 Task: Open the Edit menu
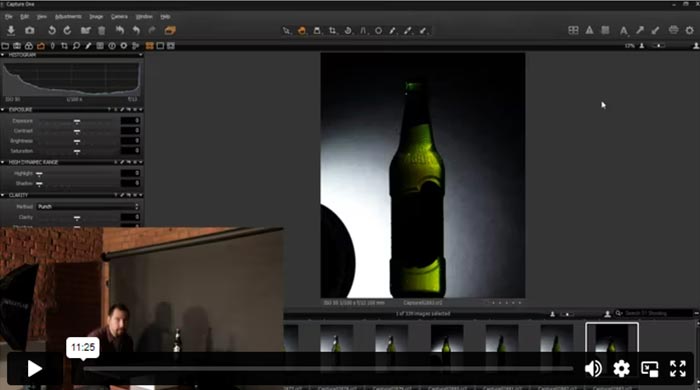pos(25,17)
